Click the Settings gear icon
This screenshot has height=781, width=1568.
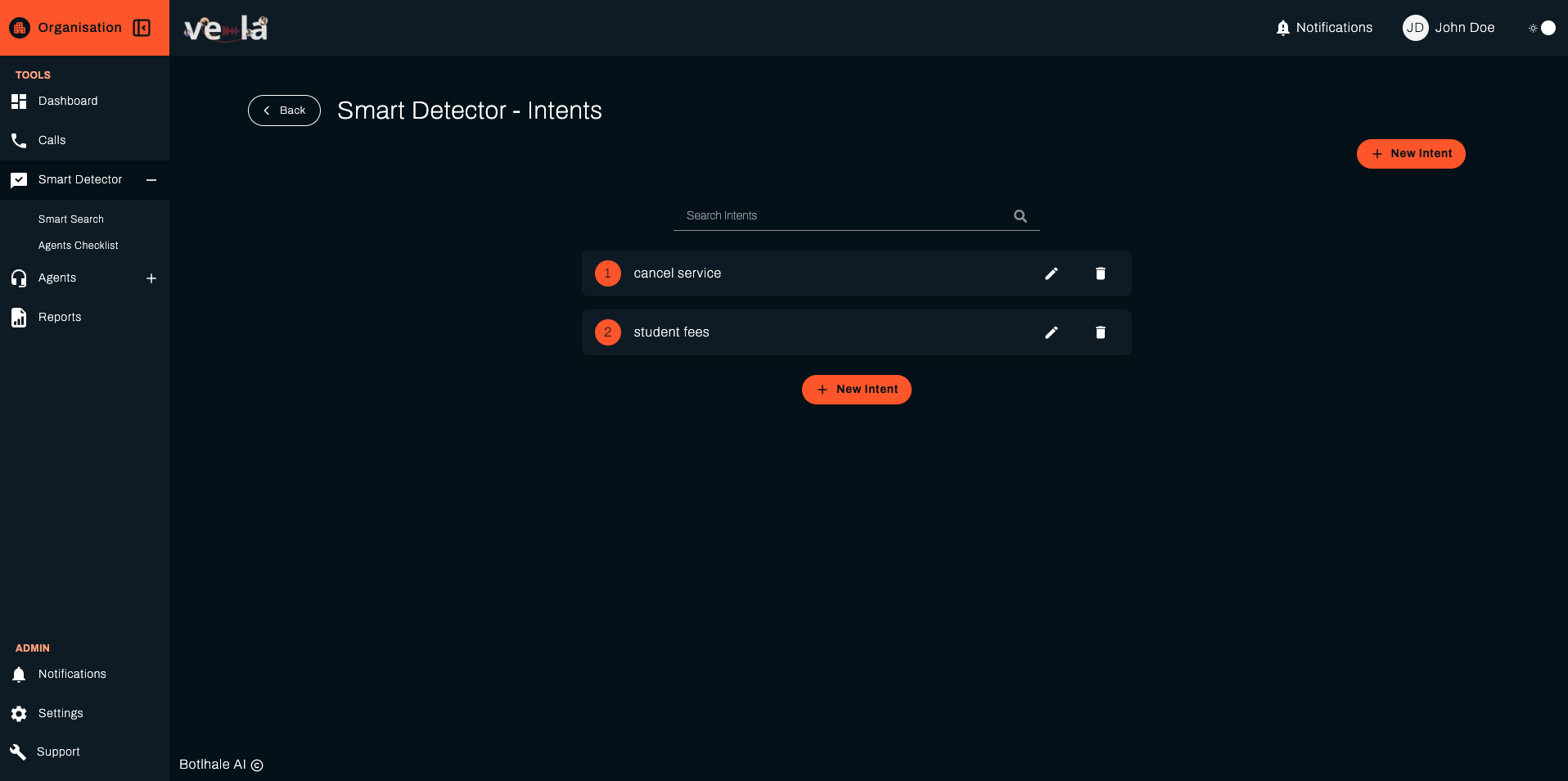[19, 714]
